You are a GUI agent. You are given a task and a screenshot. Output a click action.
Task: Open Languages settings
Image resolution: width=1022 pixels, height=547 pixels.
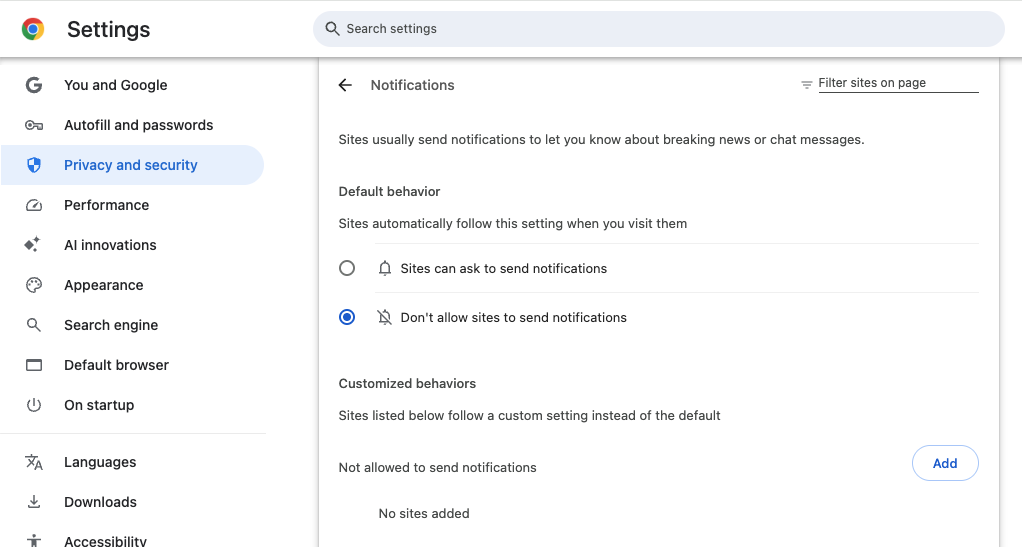[132, 462]
